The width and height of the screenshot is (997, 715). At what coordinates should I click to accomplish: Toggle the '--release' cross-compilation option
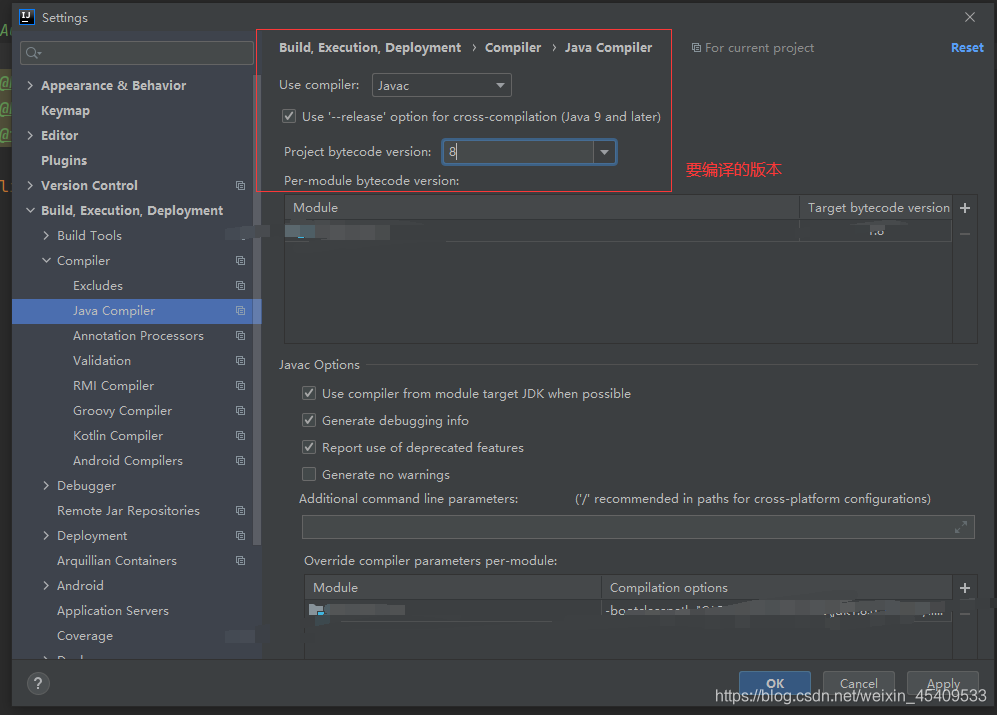pyautogui.click(x=289, y=116)
